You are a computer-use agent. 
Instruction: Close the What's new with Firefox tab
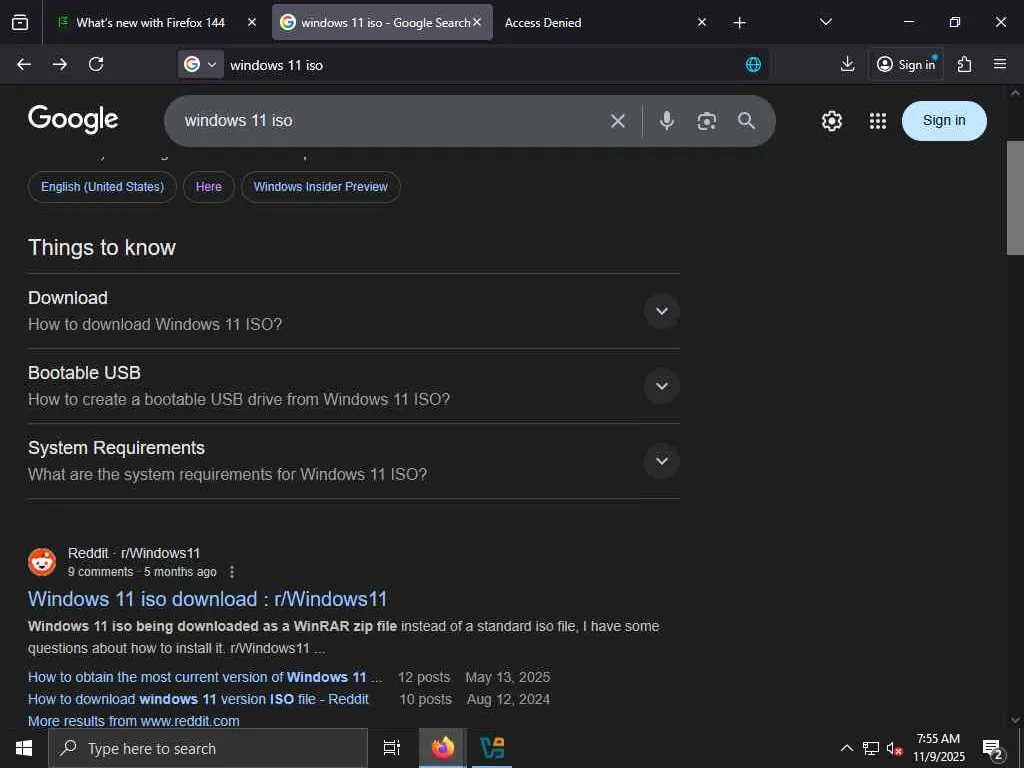coord(252,22)
